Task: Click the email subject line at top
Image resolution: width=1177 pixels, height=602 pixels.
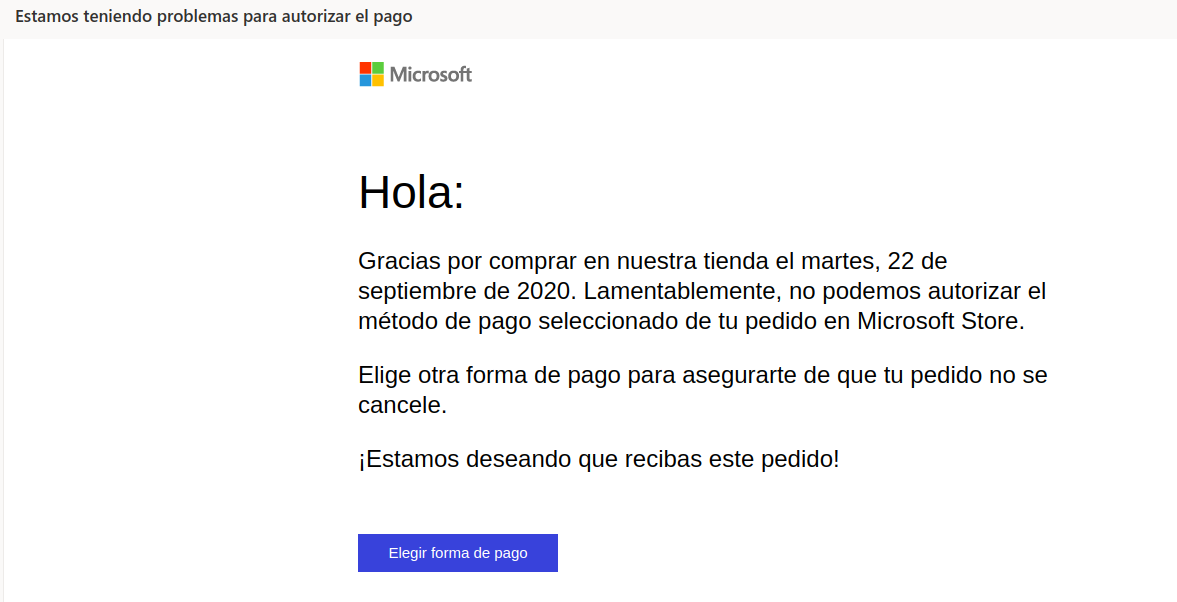Action: click(x=213, y=17)
